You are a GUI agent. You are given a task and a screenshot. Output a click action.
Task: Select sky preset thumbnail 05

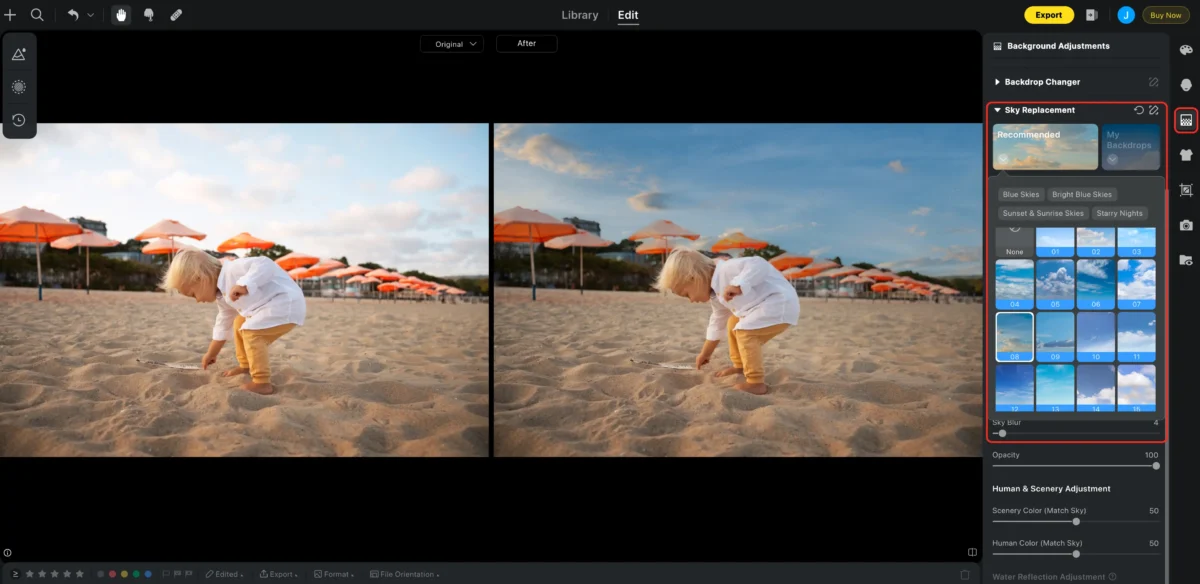[1055, 285]
